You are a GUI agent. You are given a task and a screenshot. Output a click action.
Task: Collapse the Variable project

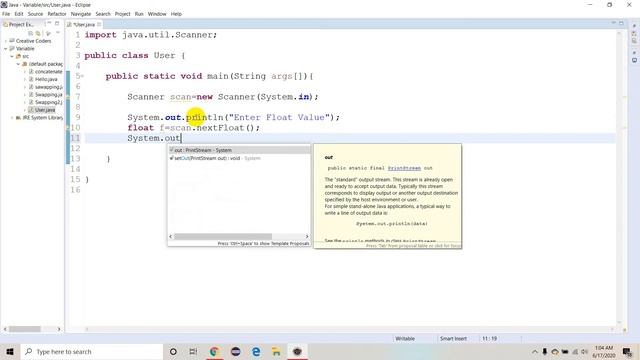(x=6, y=49)
